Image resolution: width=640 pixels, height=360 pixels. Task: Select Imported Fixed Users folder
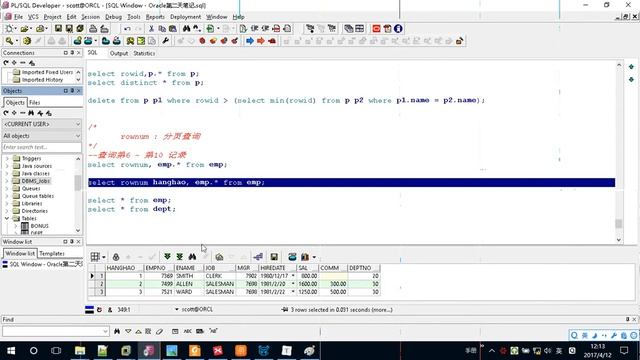pyautogui.click(x=47, y=72)
